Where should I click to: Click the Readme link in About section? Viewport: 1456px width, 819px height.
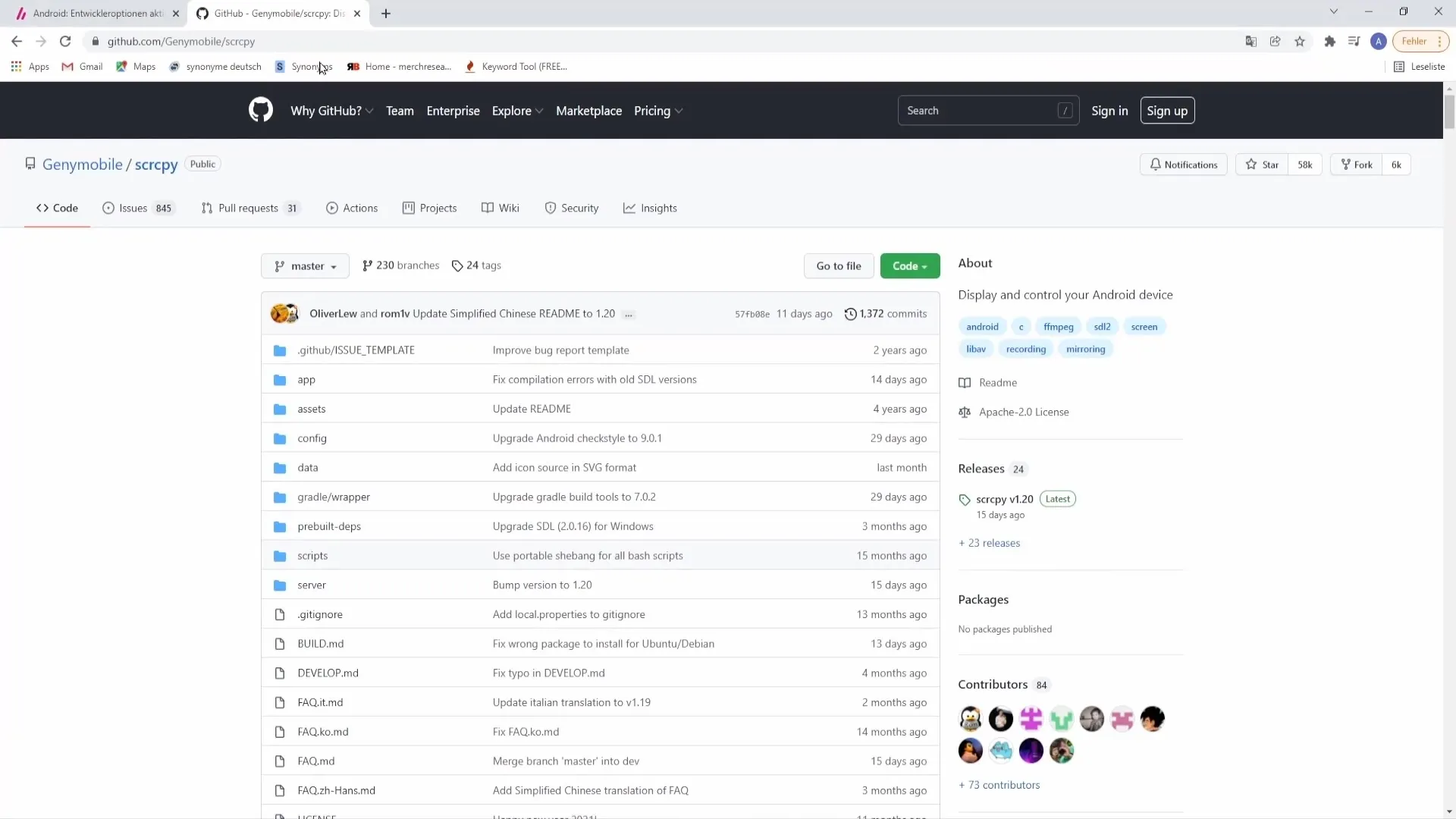click(998, 382)
